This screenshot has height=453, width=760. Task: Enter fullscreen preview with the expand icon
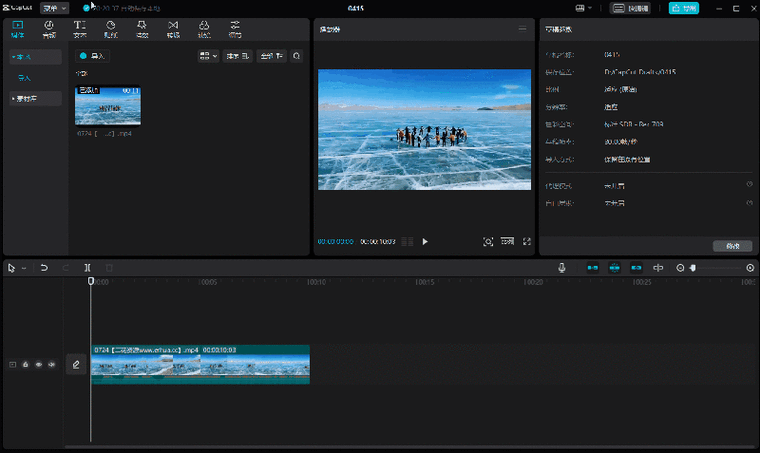(x=527, y=241)
